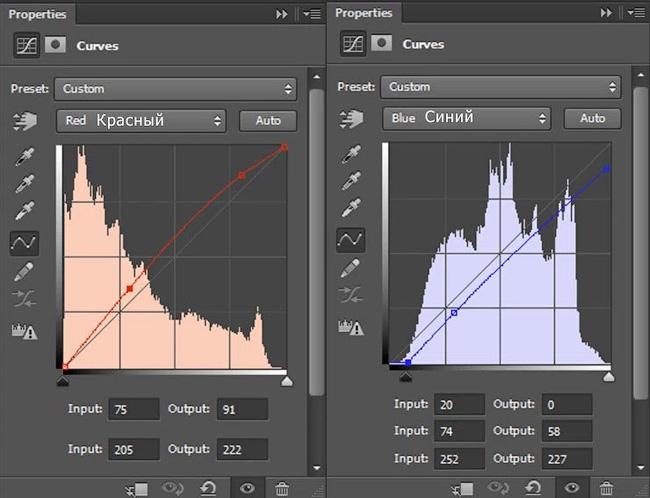Delete adjustment with trash icon in Blue panel
Screen dimensions: 650x498
click(606, 488)
